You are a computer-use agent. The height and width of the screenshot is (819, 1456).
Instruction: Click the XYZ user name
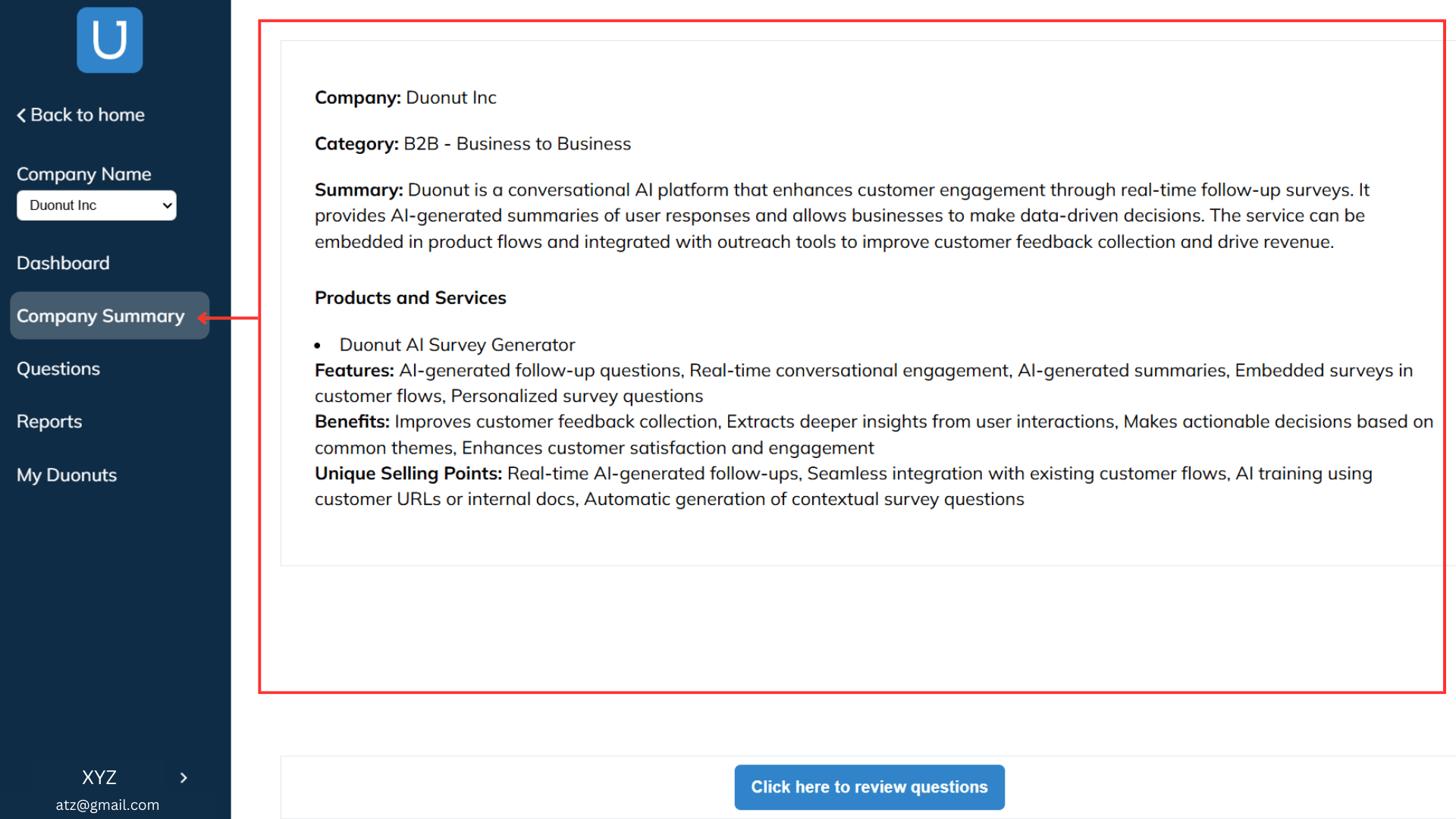coord(99,778)
